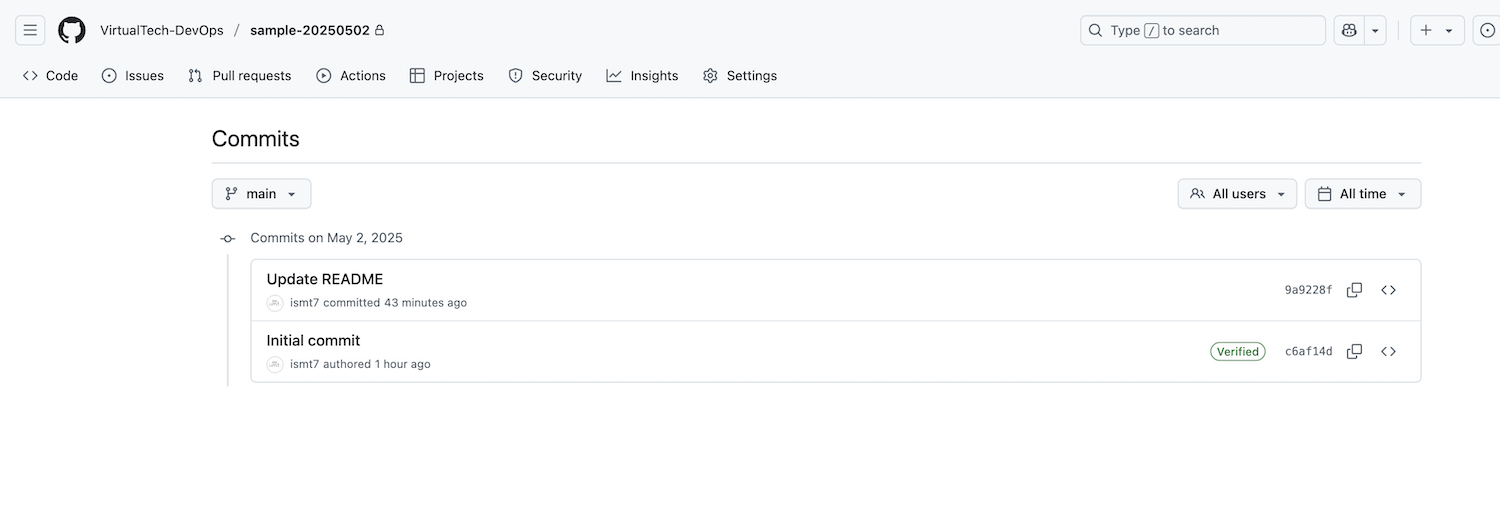This screenshot has width=1500, height=505.
Task: Browse repository at Update README commit
Action: [x=1388, y=290]
